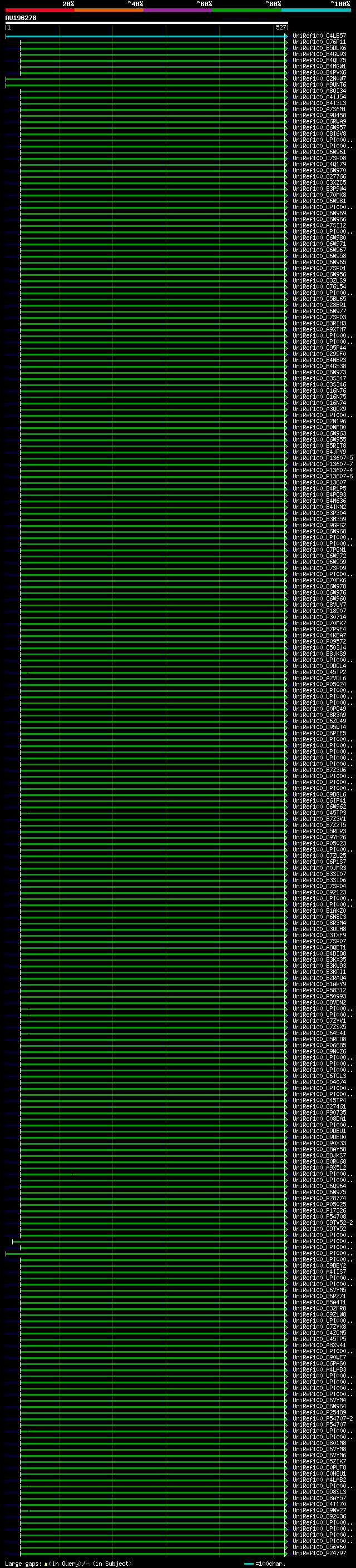This screenshot has width=356, height=1568.
Task: Select the UniRef100_Q801M8 label
Action: click(x=319, y=1443)
